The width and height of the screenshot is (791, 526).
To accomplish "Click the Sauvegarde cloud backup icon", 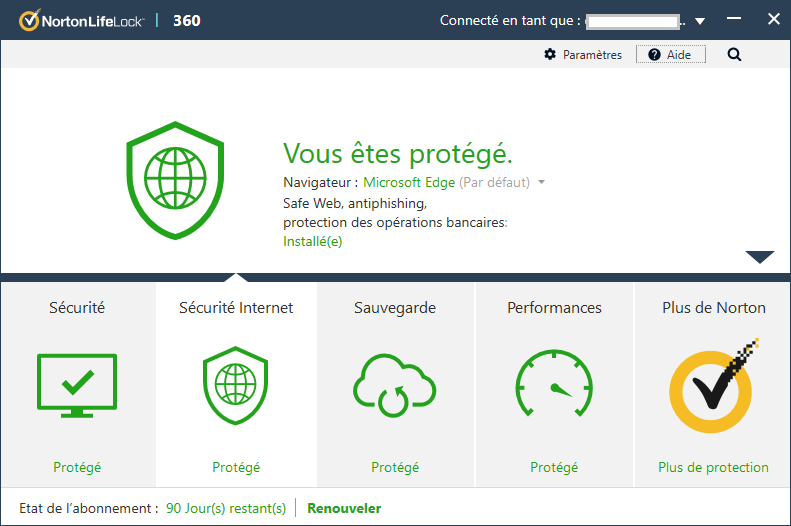I will tap(394, 386).
